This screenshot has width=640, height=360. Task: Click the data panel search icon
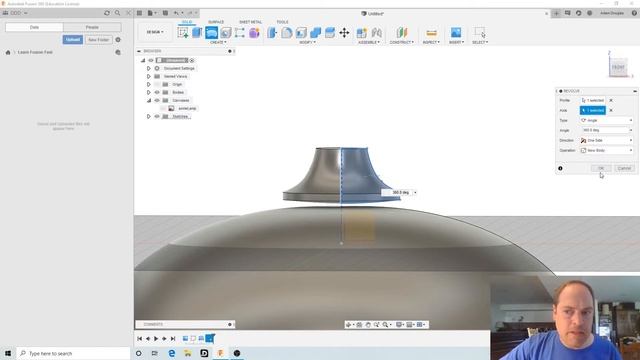(118, 13)
